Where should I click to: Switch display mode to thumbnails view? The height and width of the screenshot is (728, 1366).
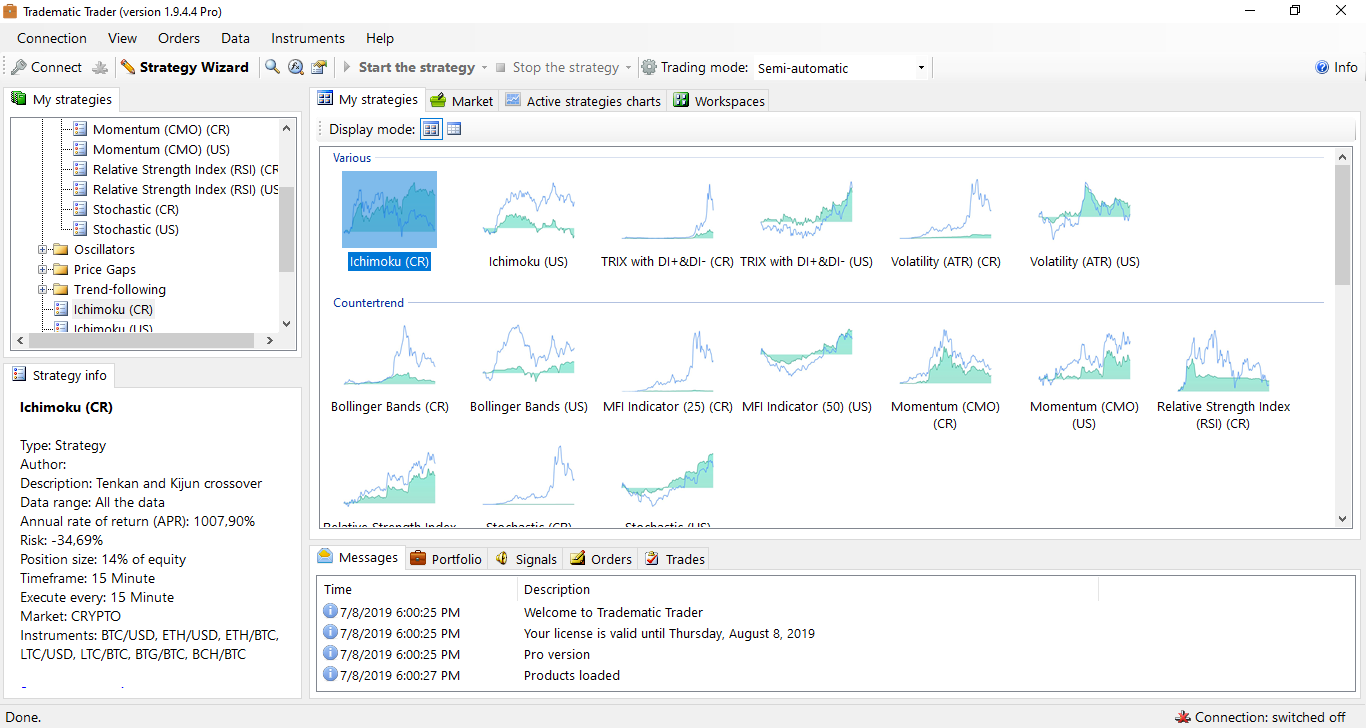pyautogui.click(x=431, y=129)
